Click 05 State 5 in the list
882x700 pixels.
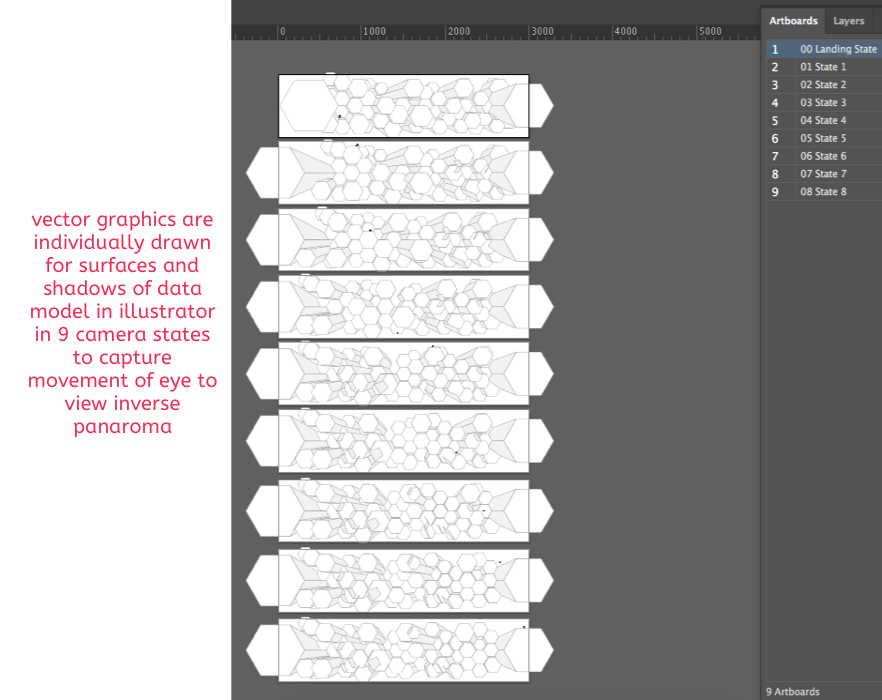point(824,138)
